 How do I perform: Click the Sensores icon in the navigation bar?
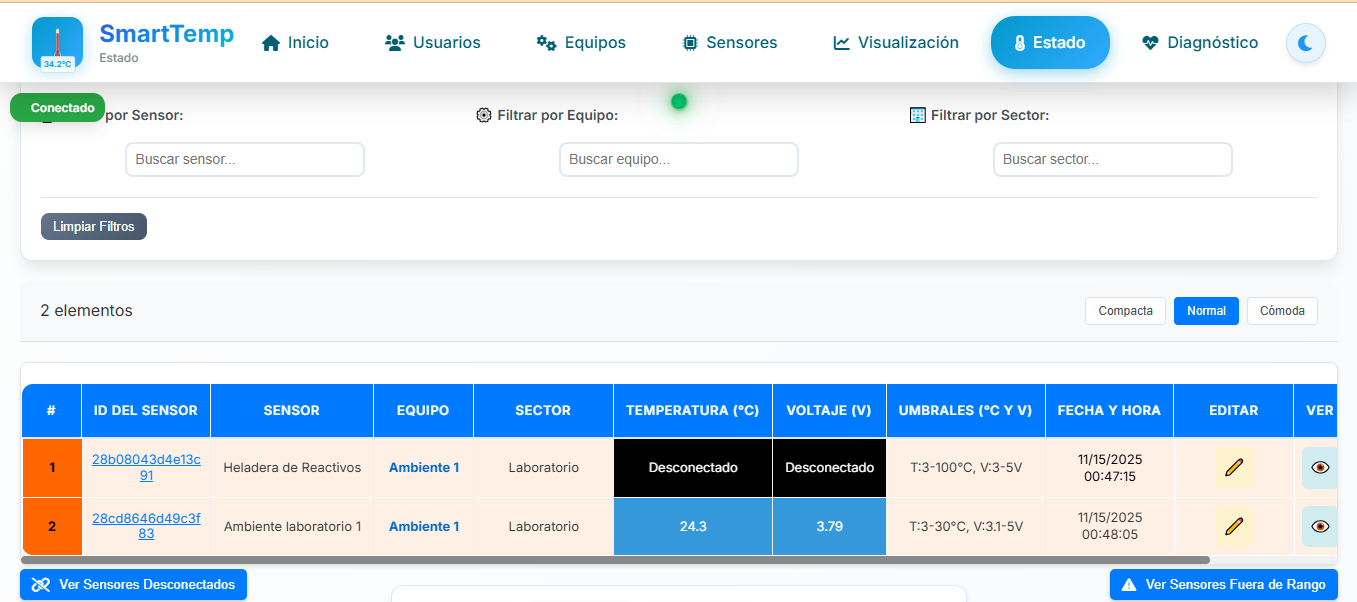pyautogui.click(x=690, y=42)
